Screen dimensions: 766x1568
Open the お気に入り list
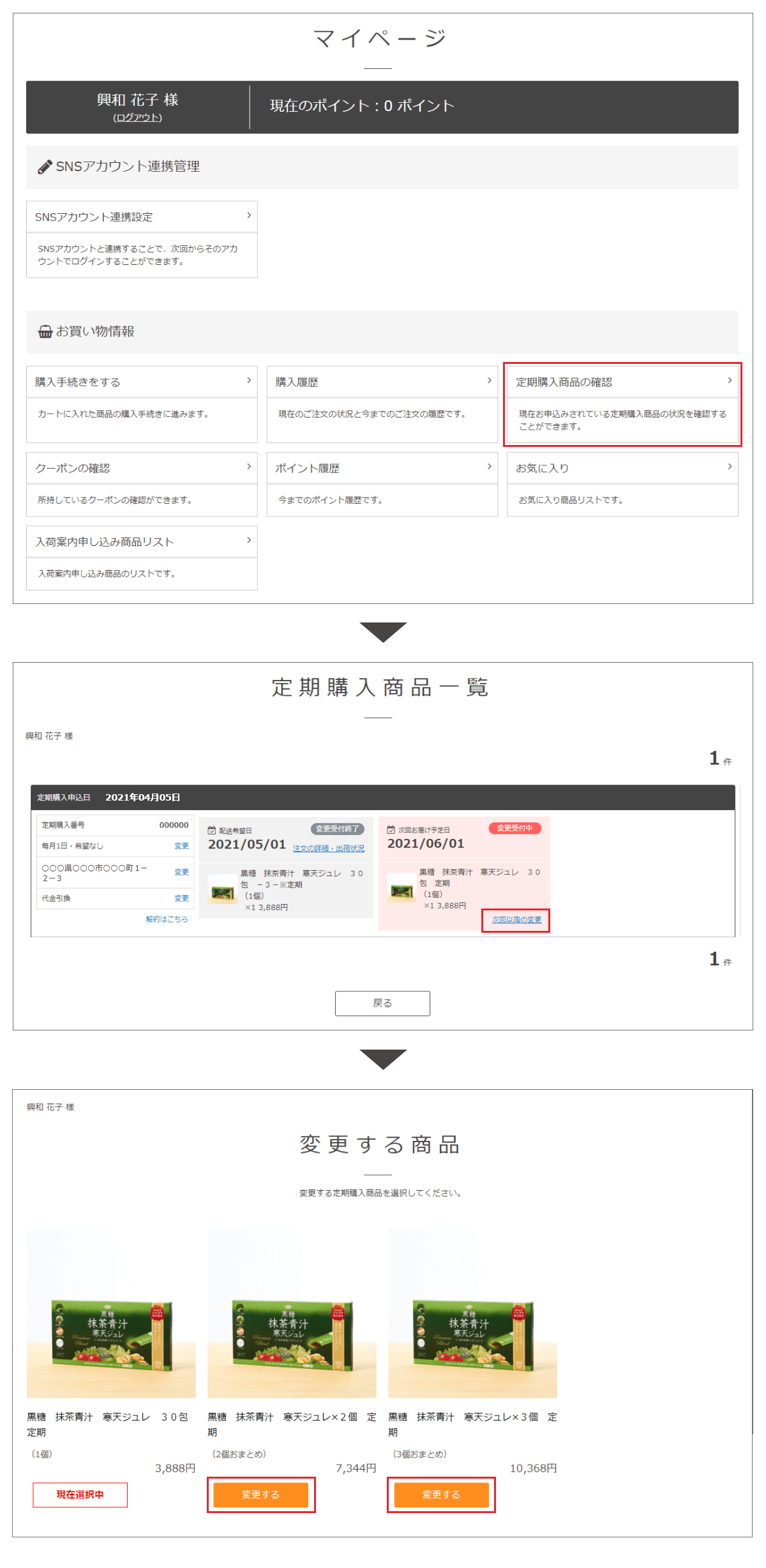tap(622, 468)
